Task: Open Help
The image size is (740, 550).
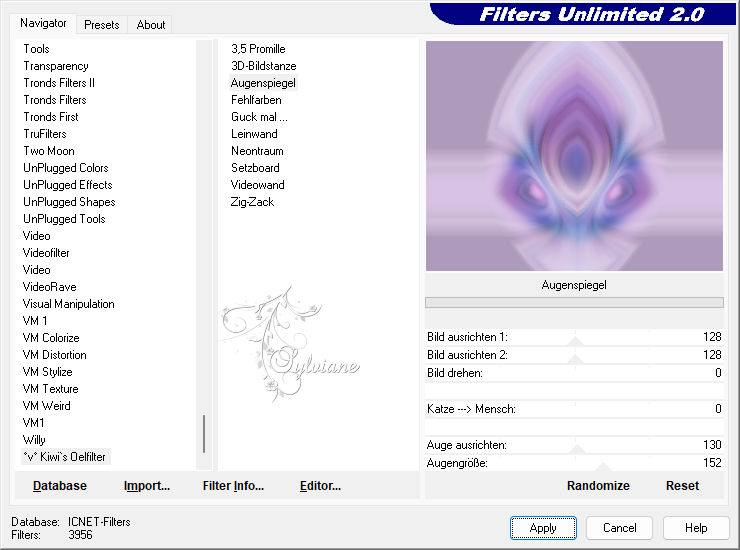Action: tap(696, 528)
